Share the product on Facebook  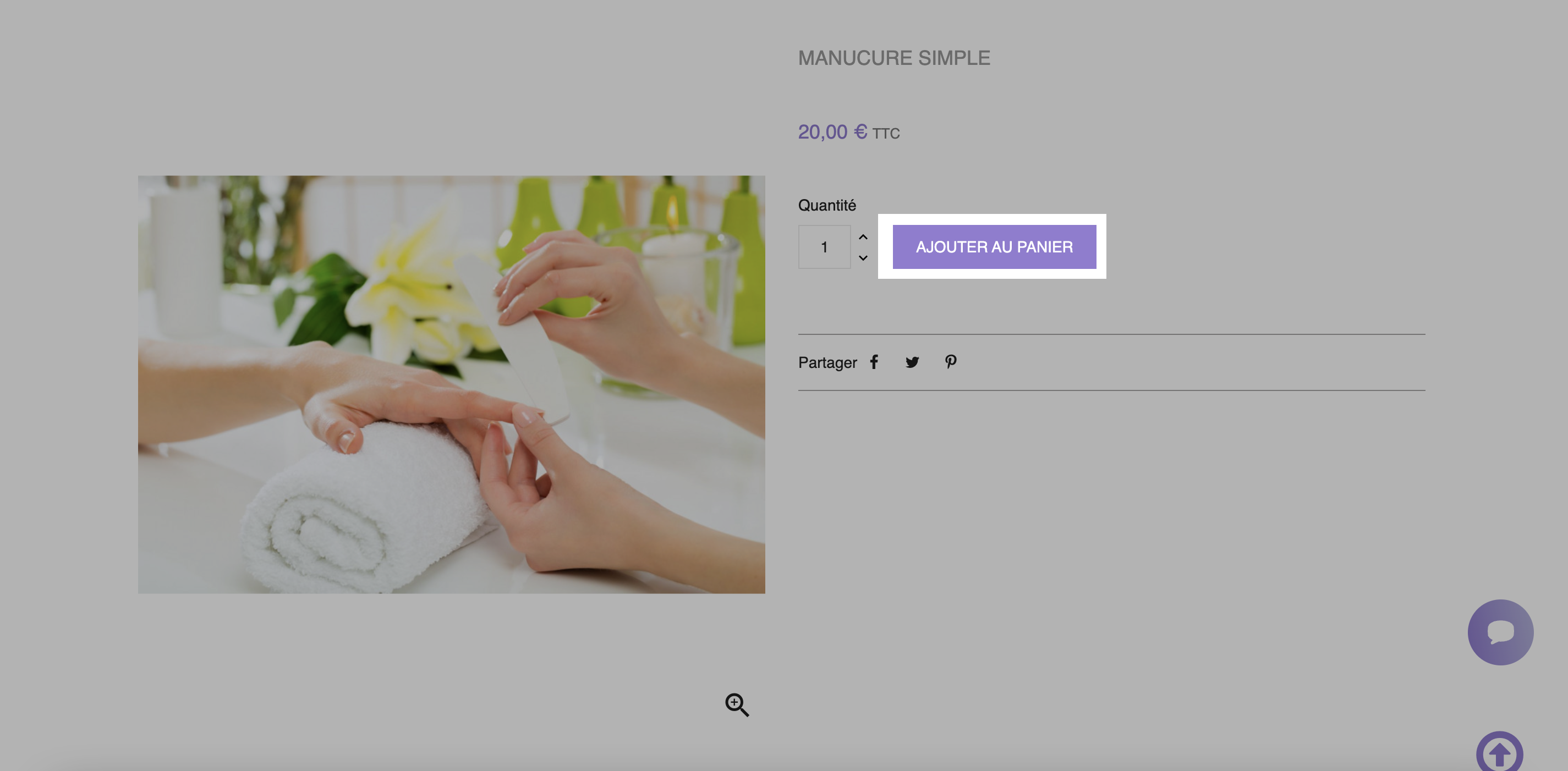(874, 362)
